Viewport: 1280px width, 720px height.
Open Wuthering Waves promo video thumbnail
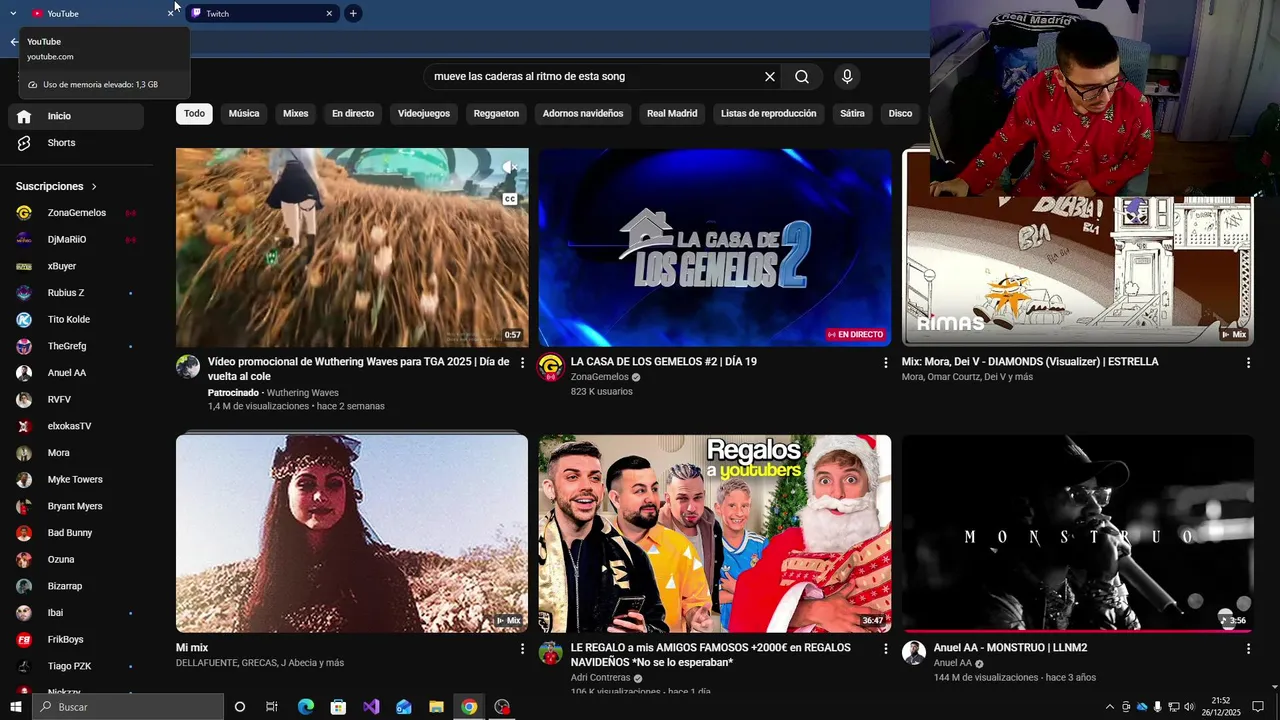tap(352, 247)
